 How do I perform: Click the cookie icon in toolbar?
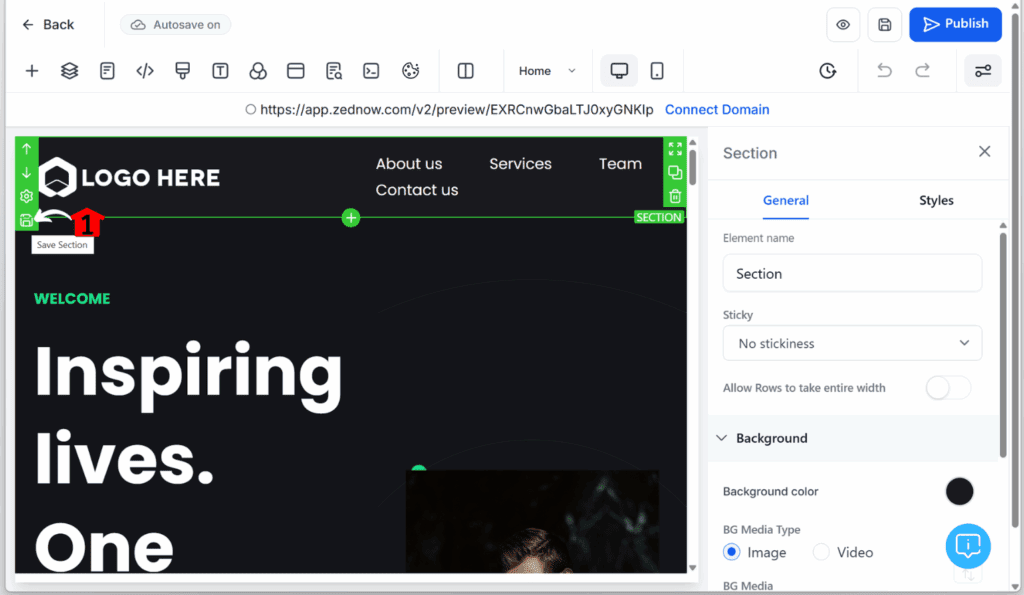pyautogui.click(x=410, y=71)
